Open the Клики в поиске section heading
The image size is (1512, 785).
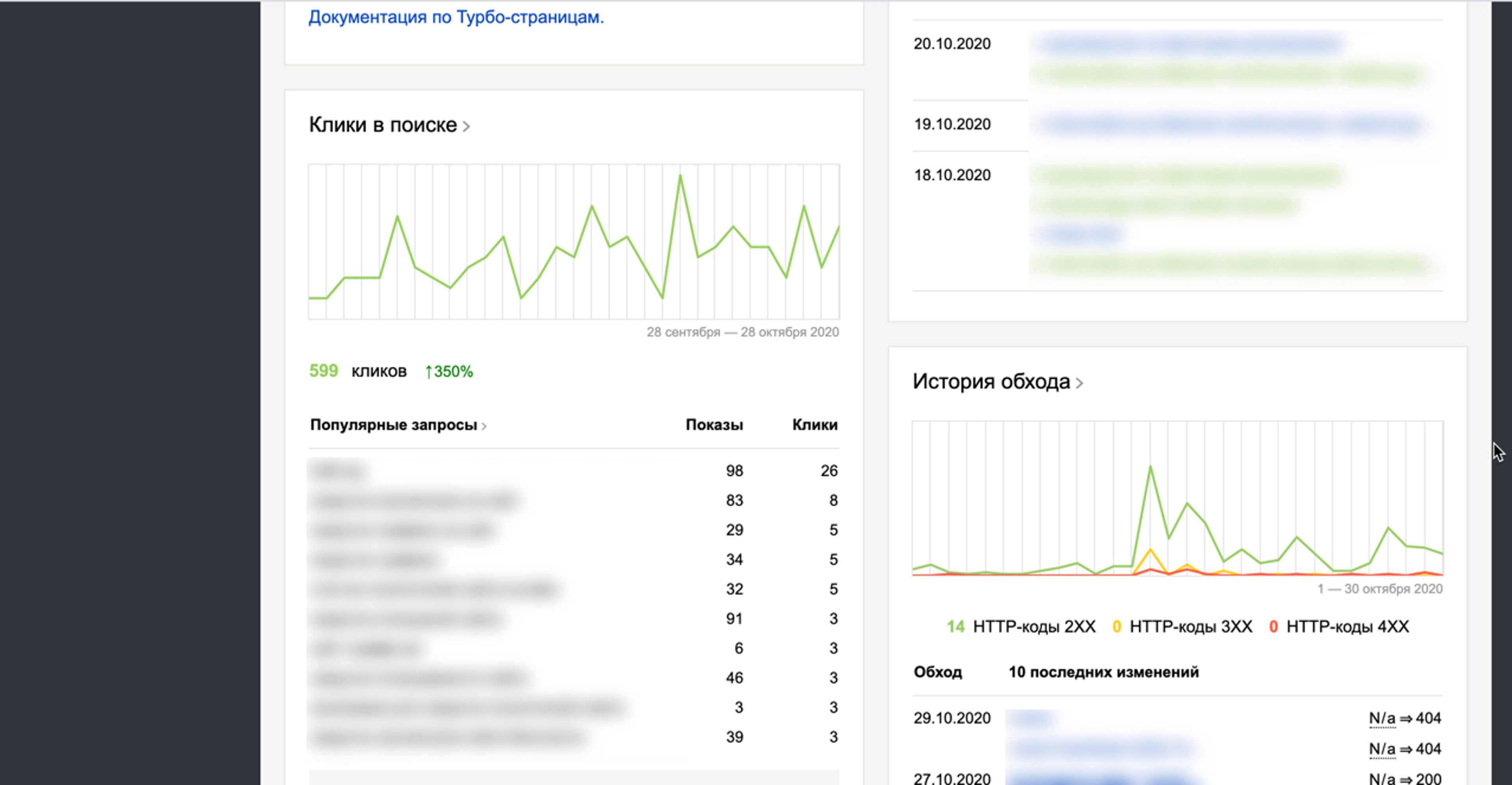(383, 125)
